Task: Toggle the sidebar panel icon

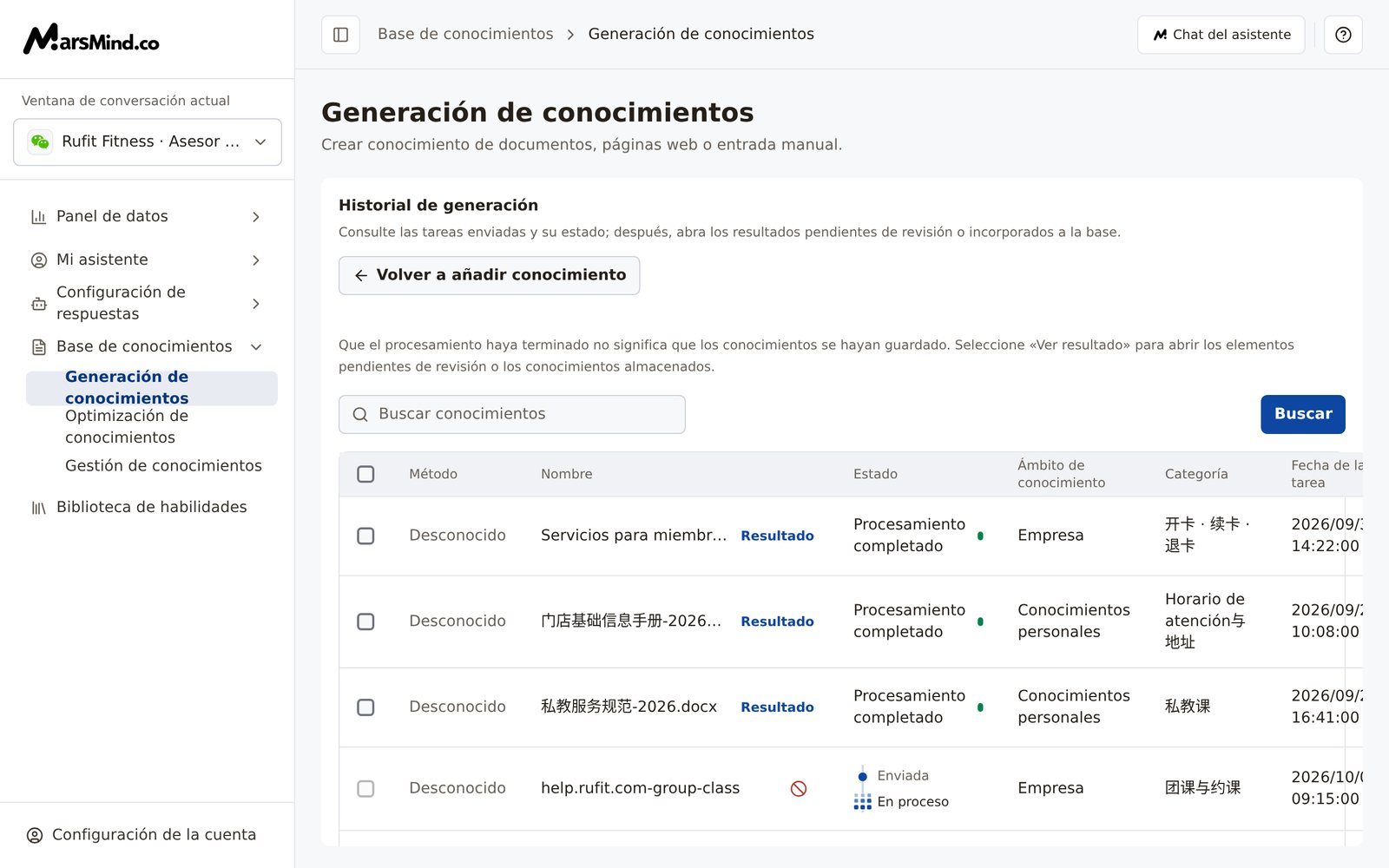Action: (x=340, y=35)
